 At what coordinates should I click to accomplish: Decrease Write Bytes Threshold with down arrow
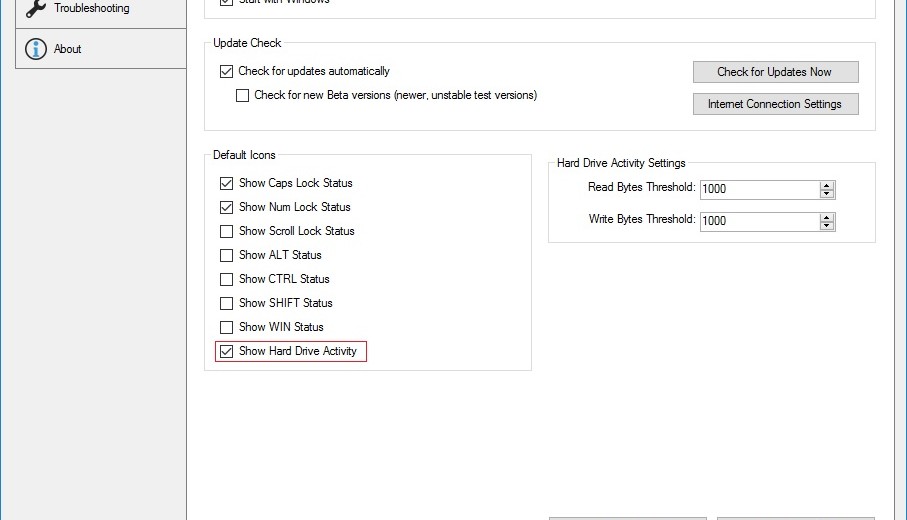(x=827, y=226)
